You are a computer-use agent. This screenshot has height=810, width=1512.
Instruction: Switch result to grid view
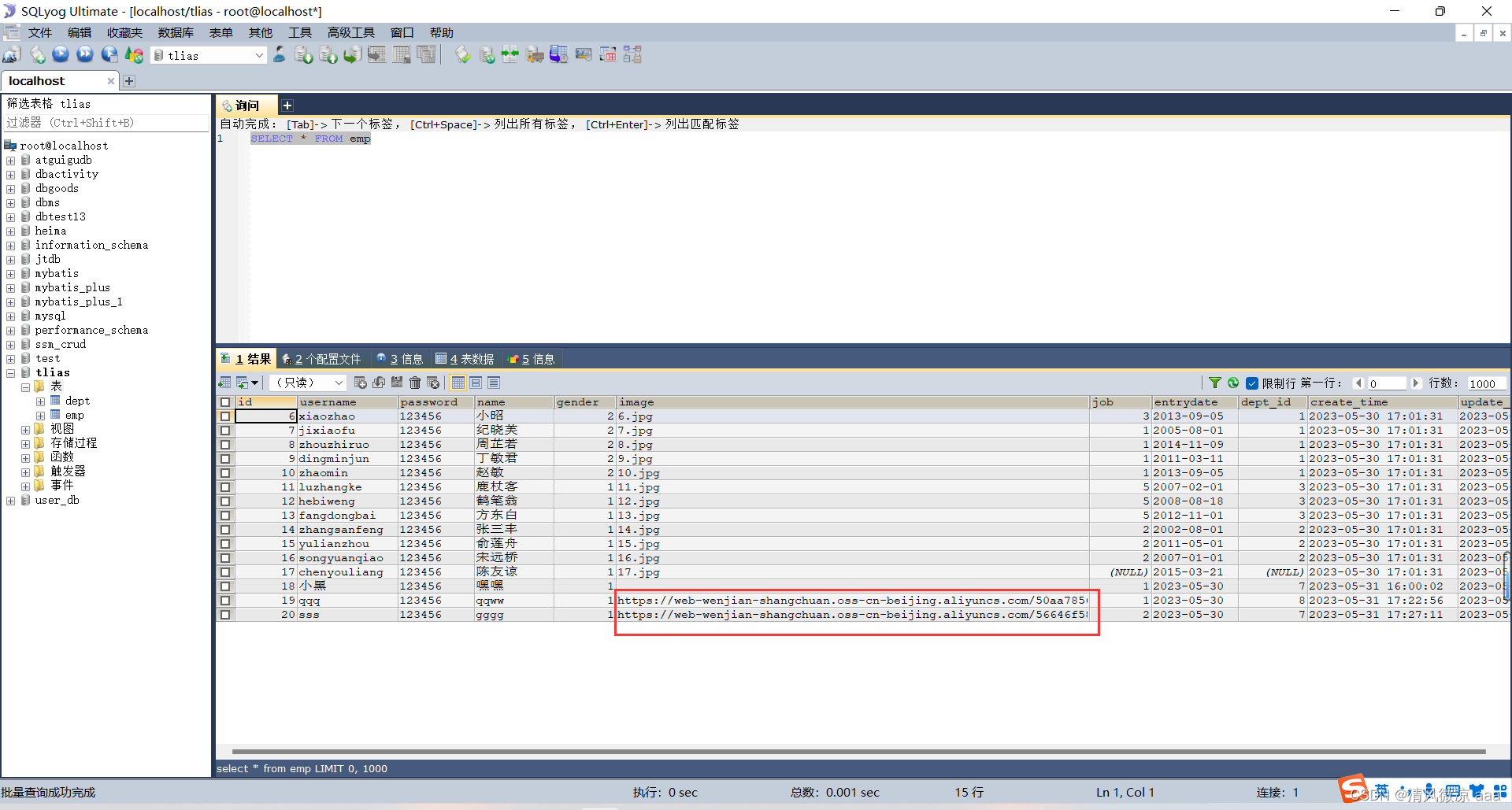pos(458,383)
